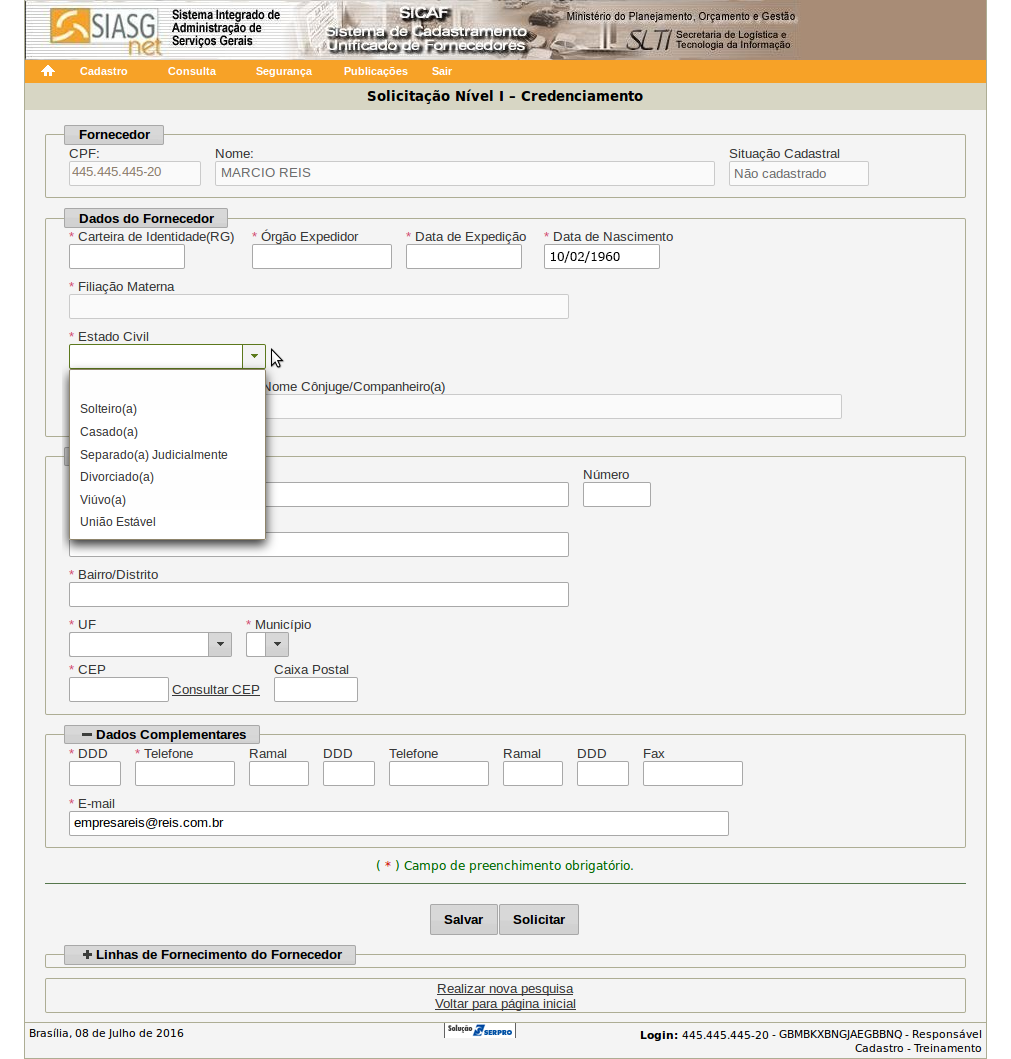Click the Fornecedor section header
Viewport: 1011px width, 1059px height.
(x=114, y=134)
